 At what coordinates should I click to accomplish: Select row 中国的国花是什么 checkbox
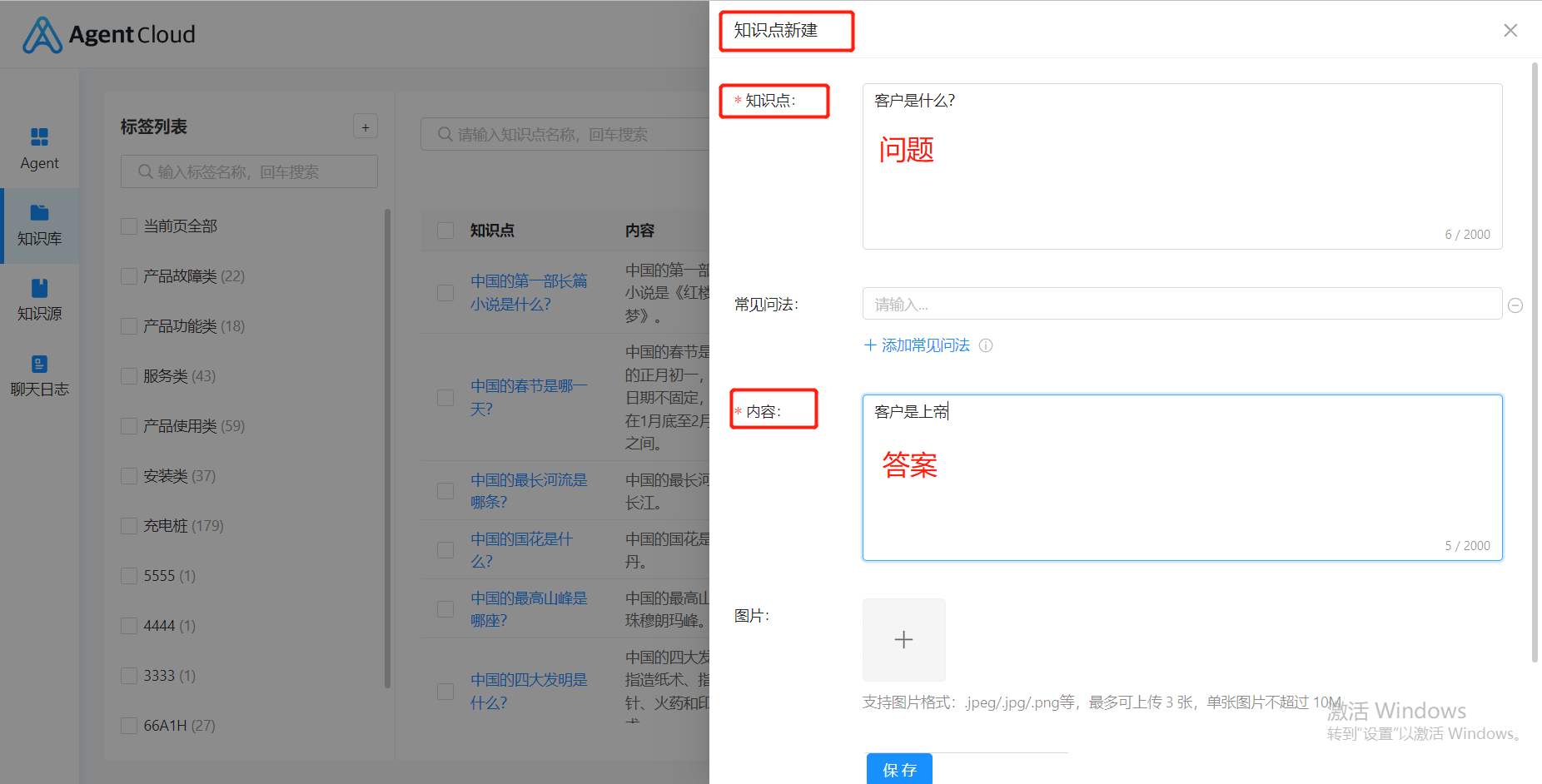click(445, 550)
